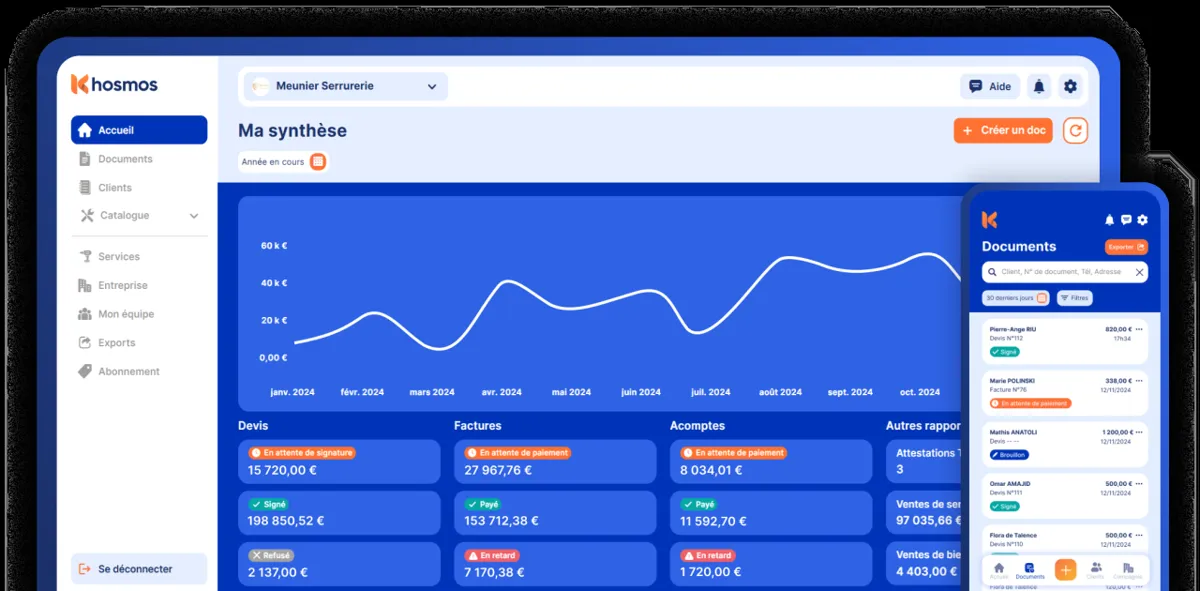This screenshot has height=591, width=1200.
Task: Open Meunier Serrurerie company dropdown
Action: click(x=344, y=86)
